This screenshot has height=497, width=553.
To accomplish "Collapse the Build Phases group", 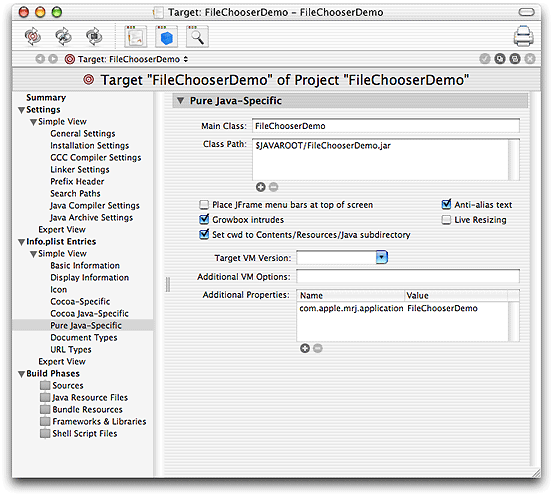I will point(22,374).
